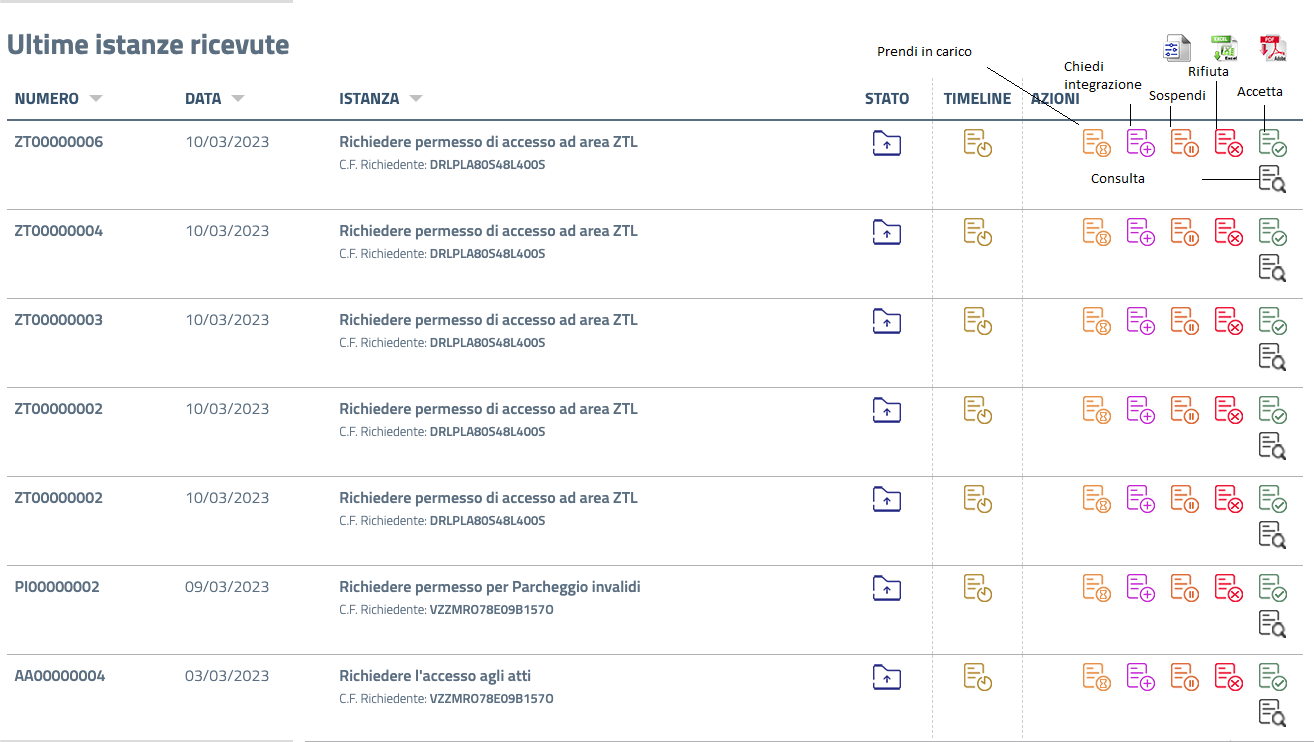
Task: Suspend instance ZT00000003
Action: coord(1185,321)
